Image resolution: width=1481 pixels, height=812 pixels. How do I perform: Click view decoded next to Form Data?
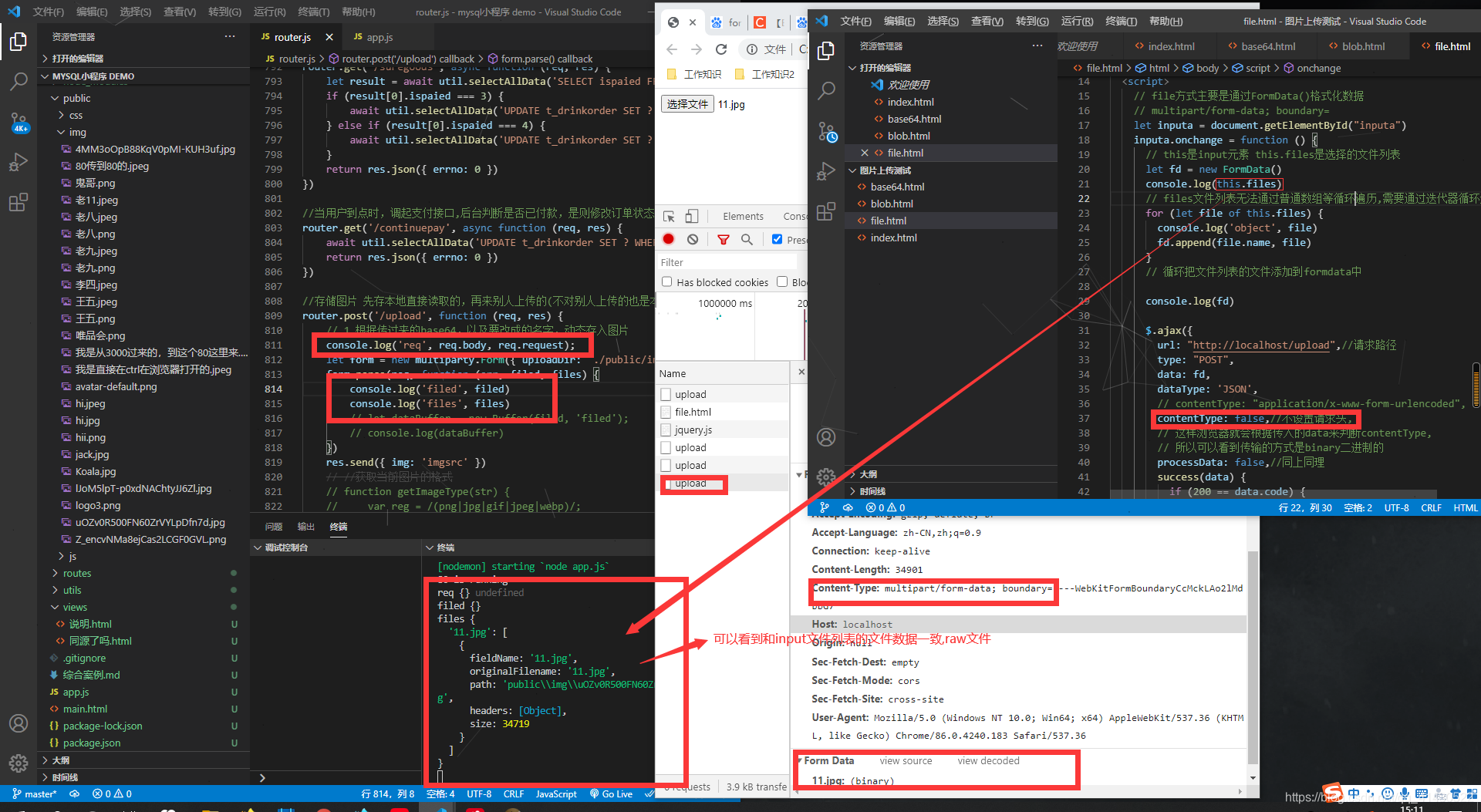[988, 760]
